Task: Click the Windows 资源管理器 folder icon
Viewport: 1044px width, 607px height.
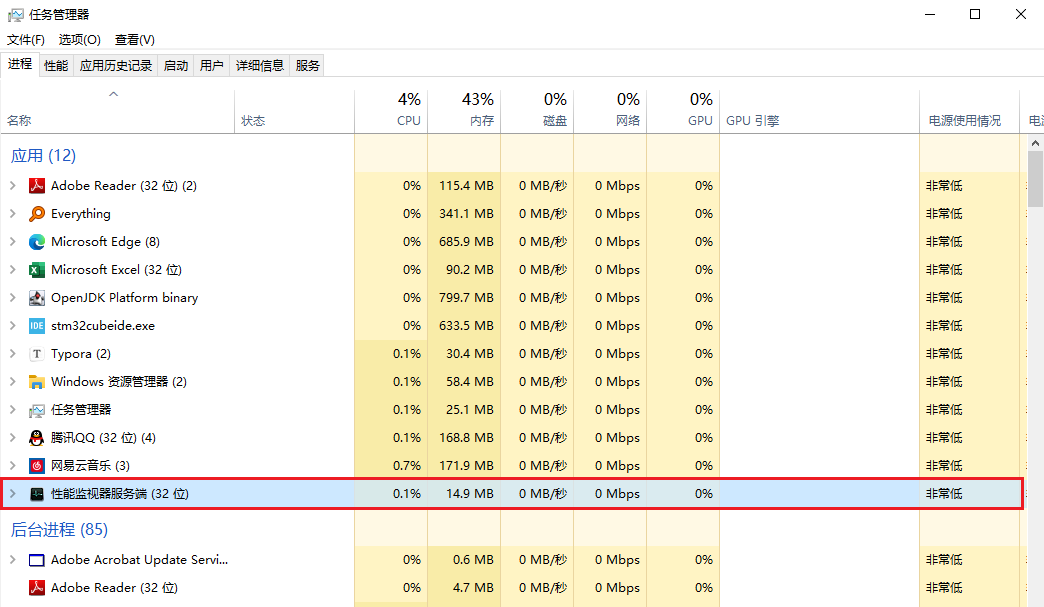Action: (37, 381)
